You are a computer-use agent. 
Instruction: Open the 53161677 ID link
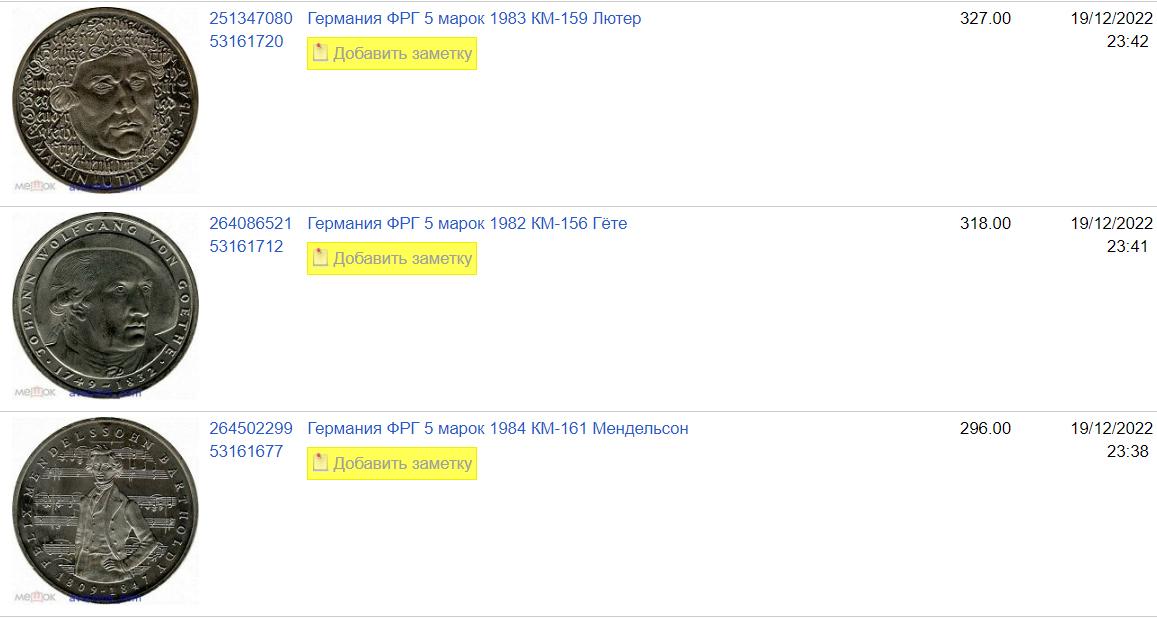246,452
